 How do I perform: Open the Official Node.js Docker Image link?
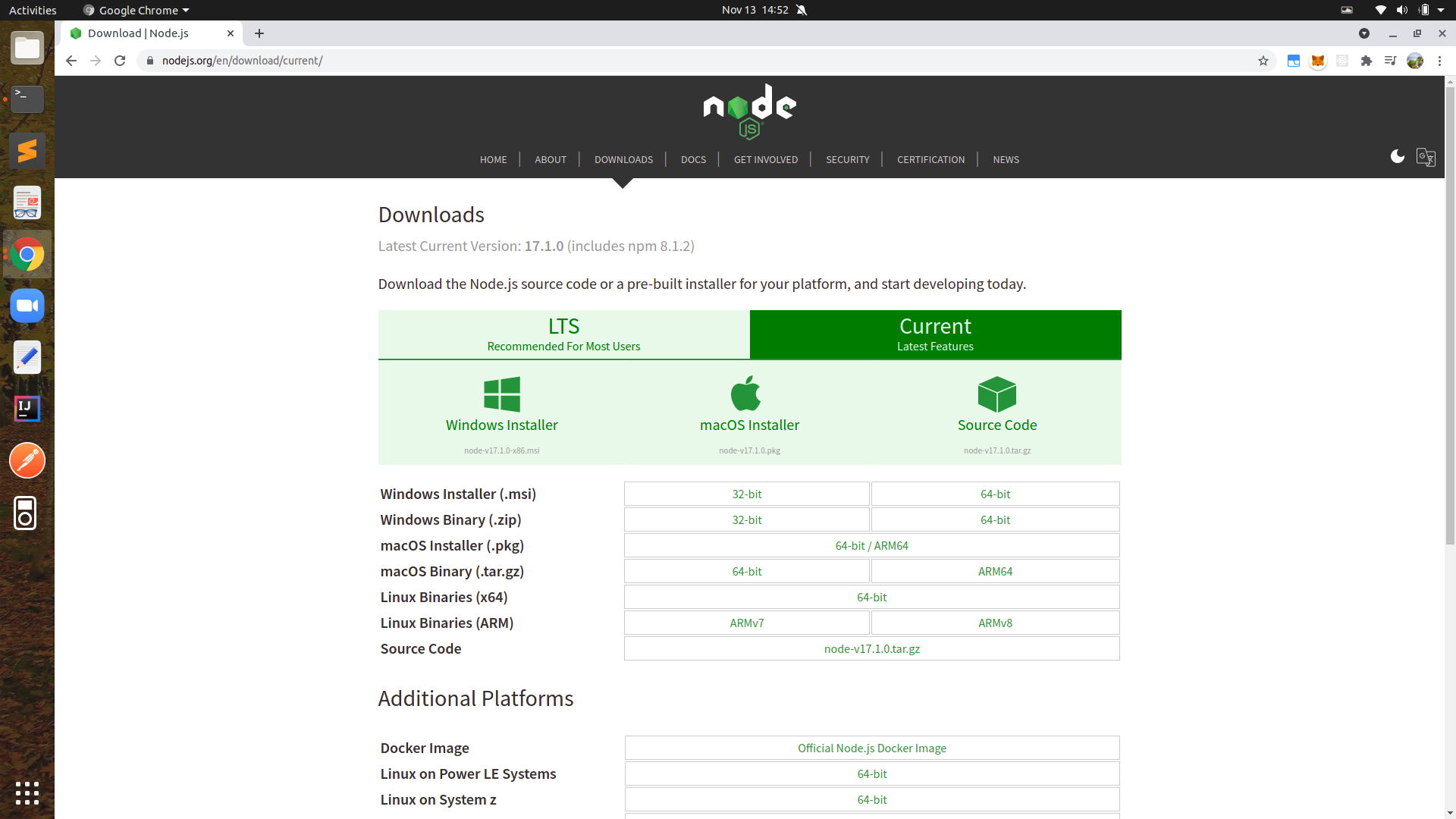[871, 748]
